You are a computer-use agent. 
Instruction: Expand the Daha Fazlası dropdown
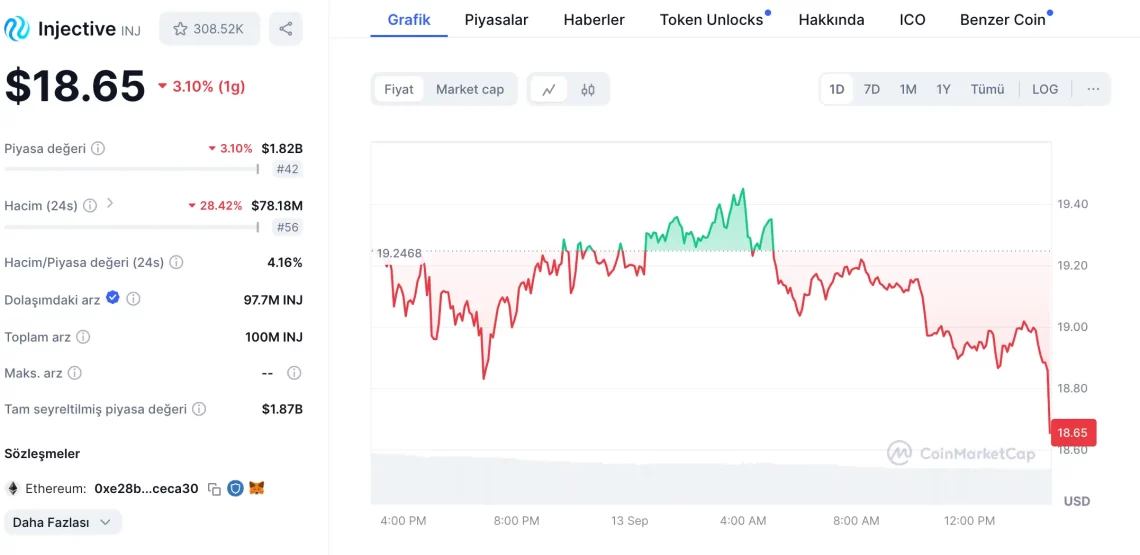[63, 522]
